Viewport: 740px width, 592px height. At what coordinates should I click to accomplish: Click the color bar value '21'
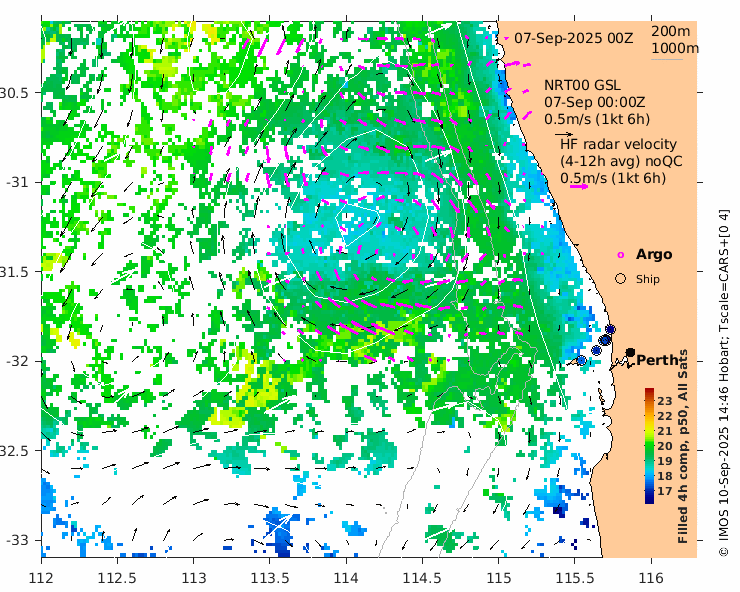coord(664,431)
